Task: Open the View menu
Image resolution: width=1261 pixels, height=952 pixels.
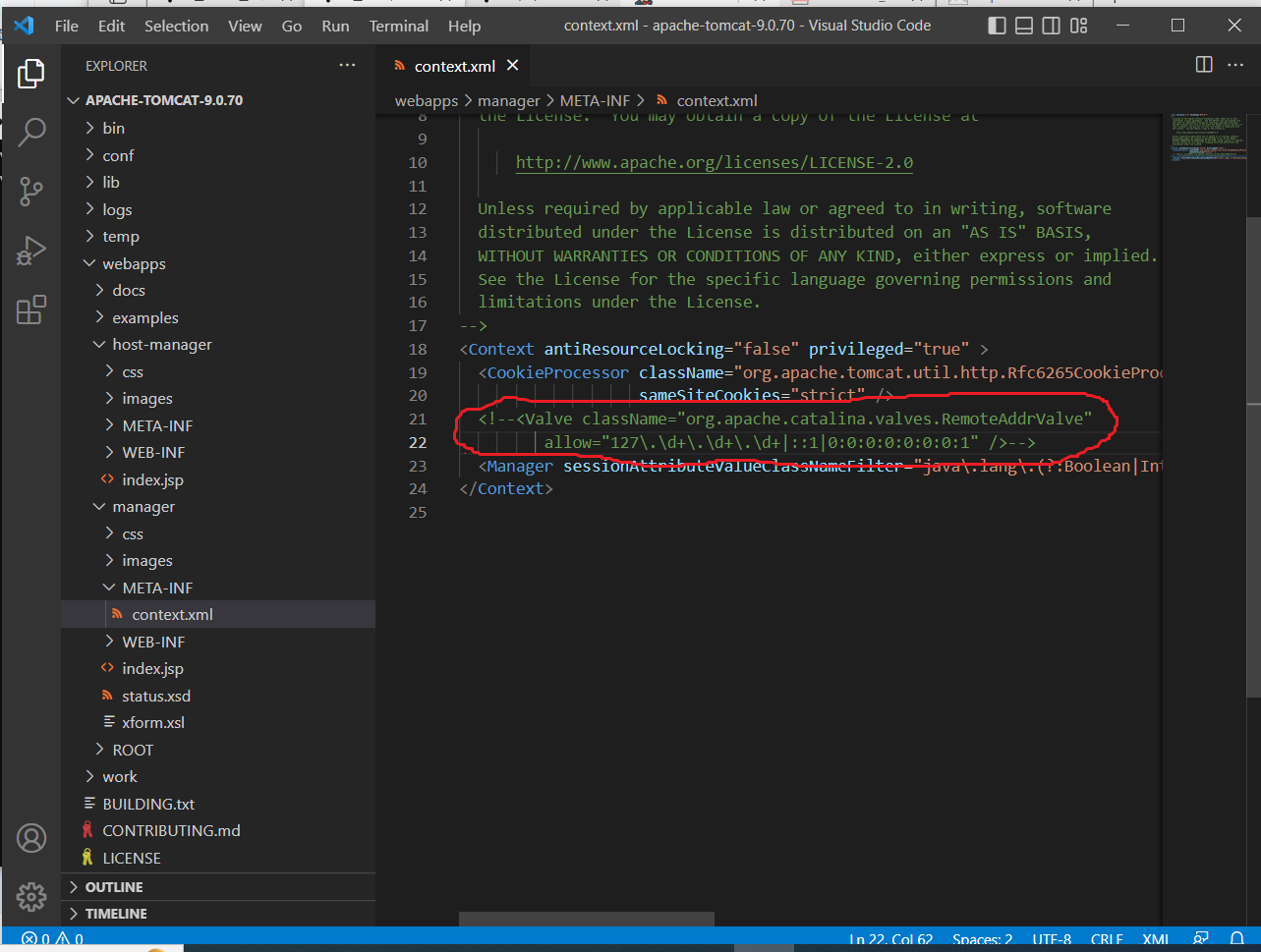Action: 245,26
